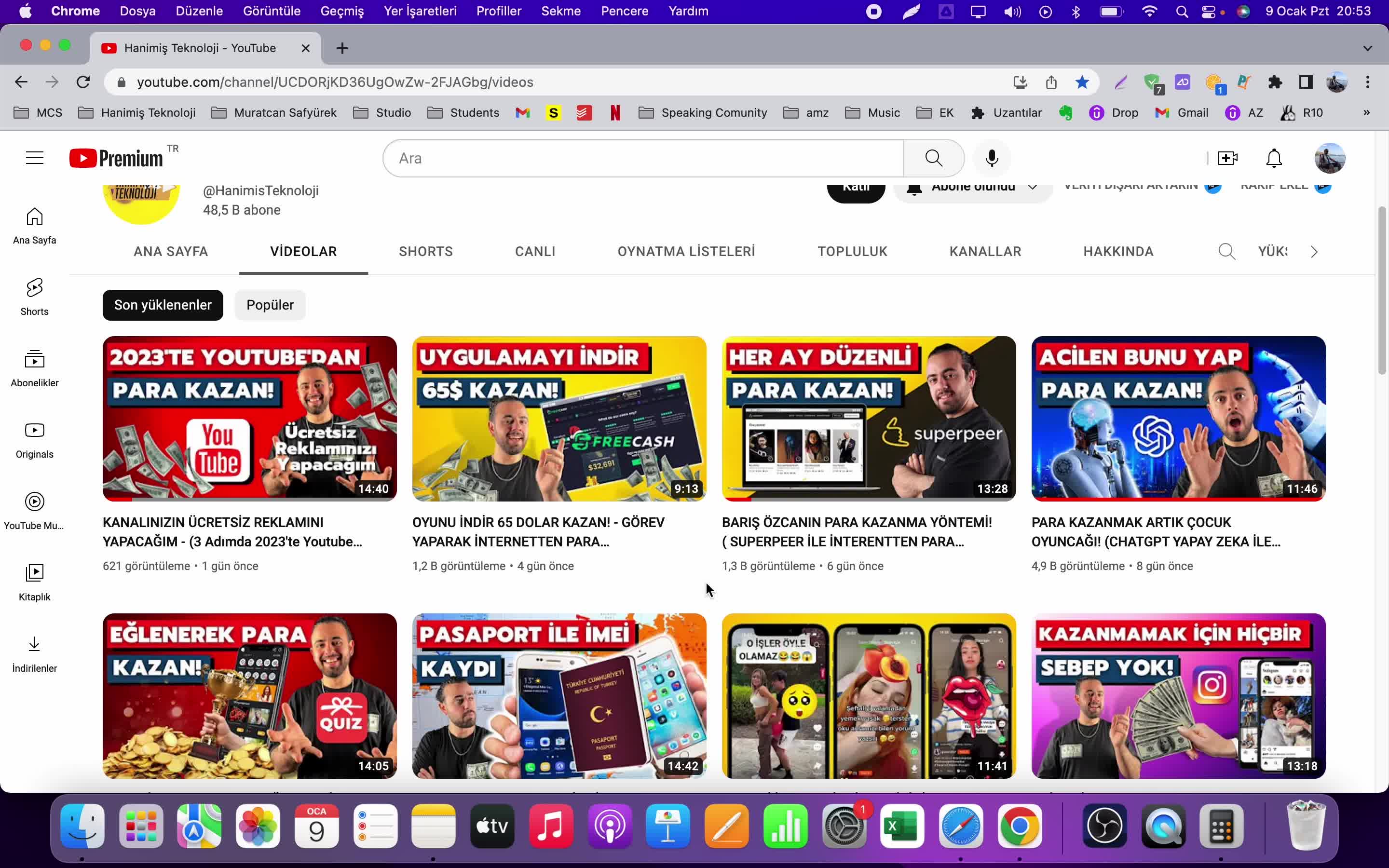Open the Students bookmark folder

point(463,112)
